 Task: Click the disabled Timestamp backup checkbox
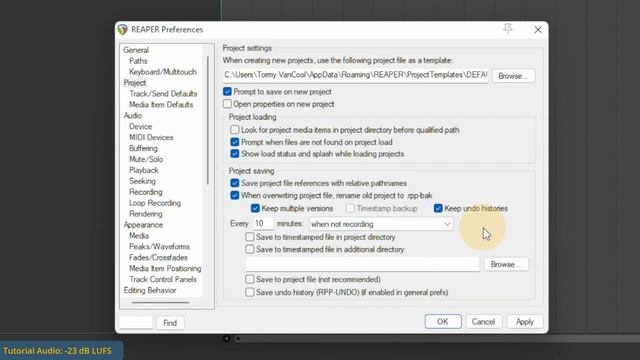point(350,208)
